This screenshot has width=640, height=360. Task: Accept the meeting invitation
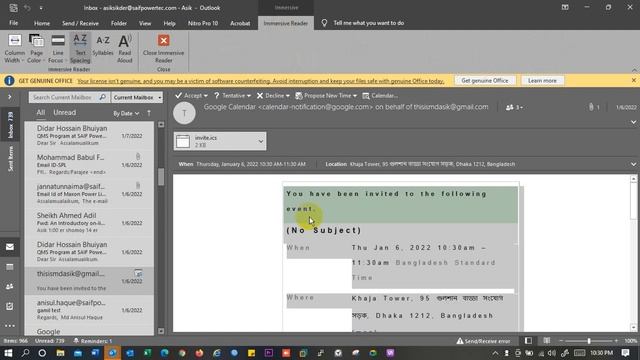[190, 96]
